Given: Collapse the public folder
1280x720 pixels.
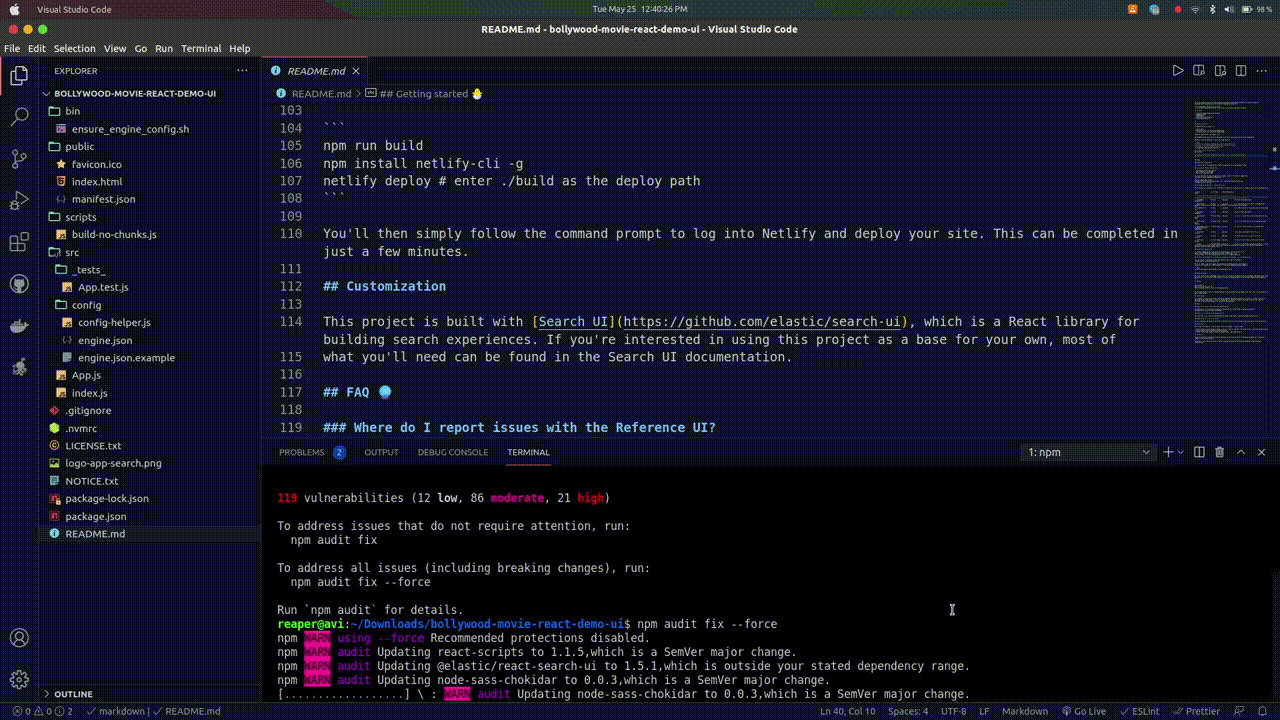Looking at the screenshot, I should (x=150, y=146).
